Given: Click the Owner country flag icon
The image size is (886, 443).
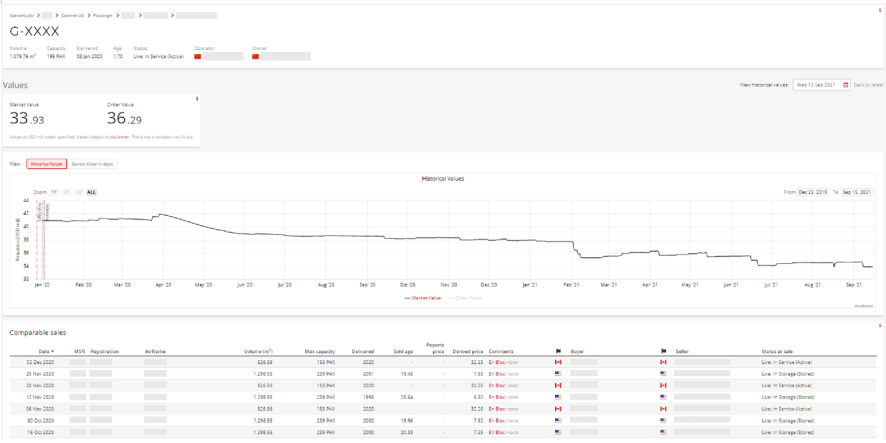Looking at the screenshot, I should 255,57.
